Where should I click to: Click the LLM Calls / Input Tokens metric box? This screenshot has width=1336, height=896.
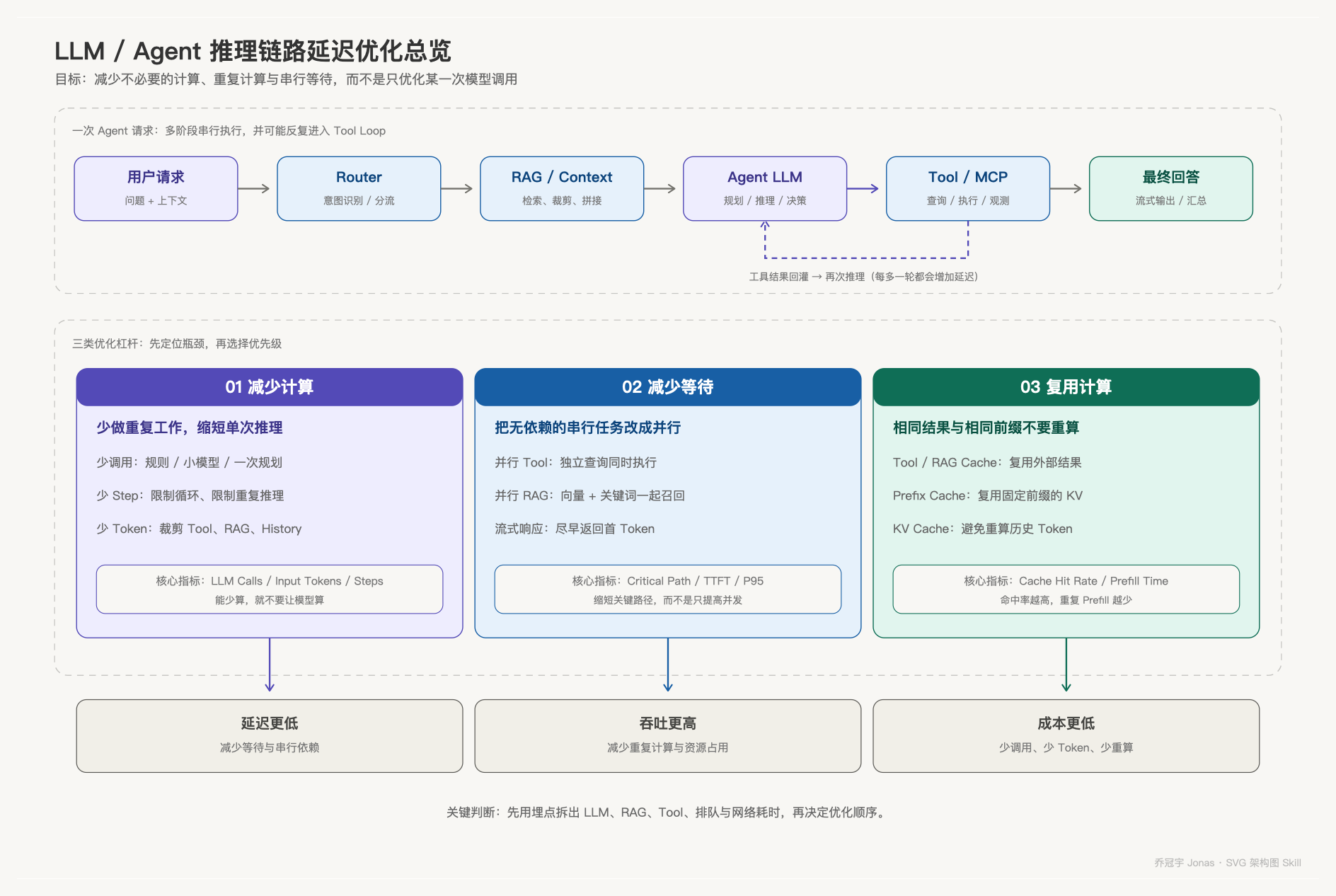[x=270, y=589]
